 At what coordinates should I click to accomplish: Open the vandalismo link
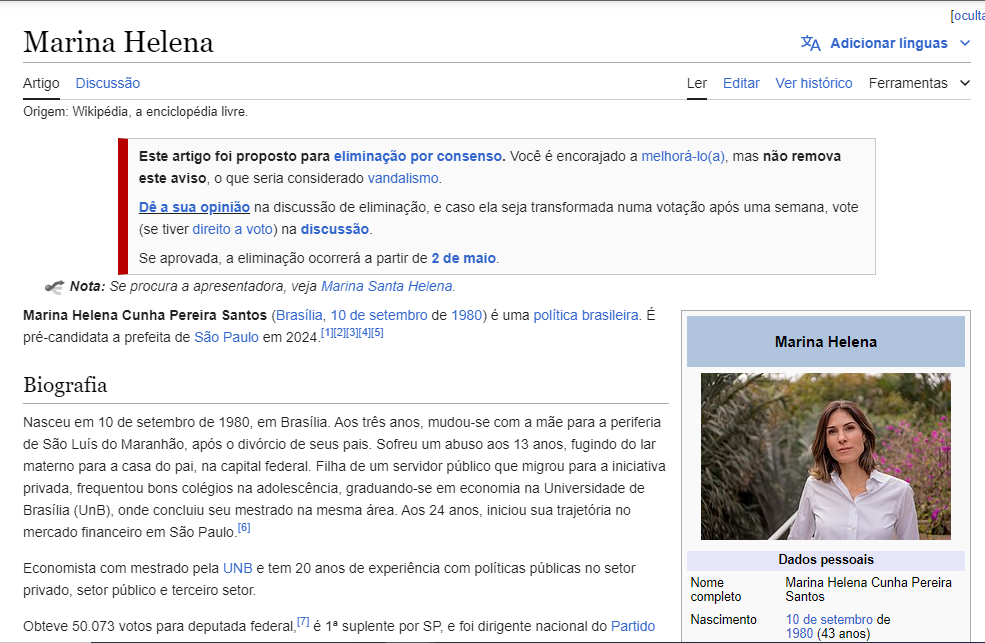pos(403,178)
